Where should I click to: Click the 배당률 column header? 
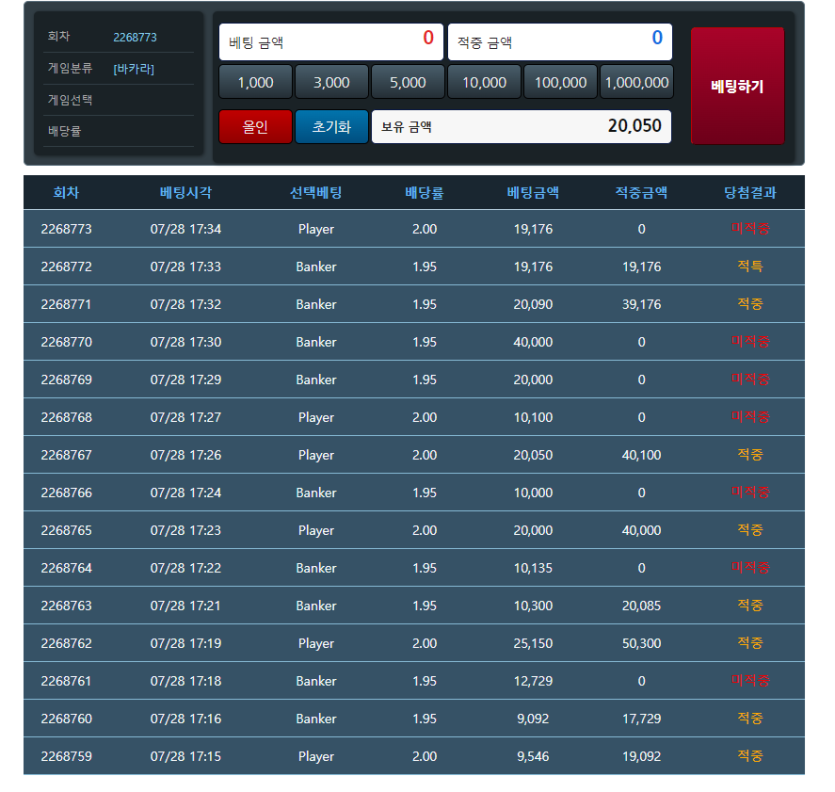pos(424,192)
